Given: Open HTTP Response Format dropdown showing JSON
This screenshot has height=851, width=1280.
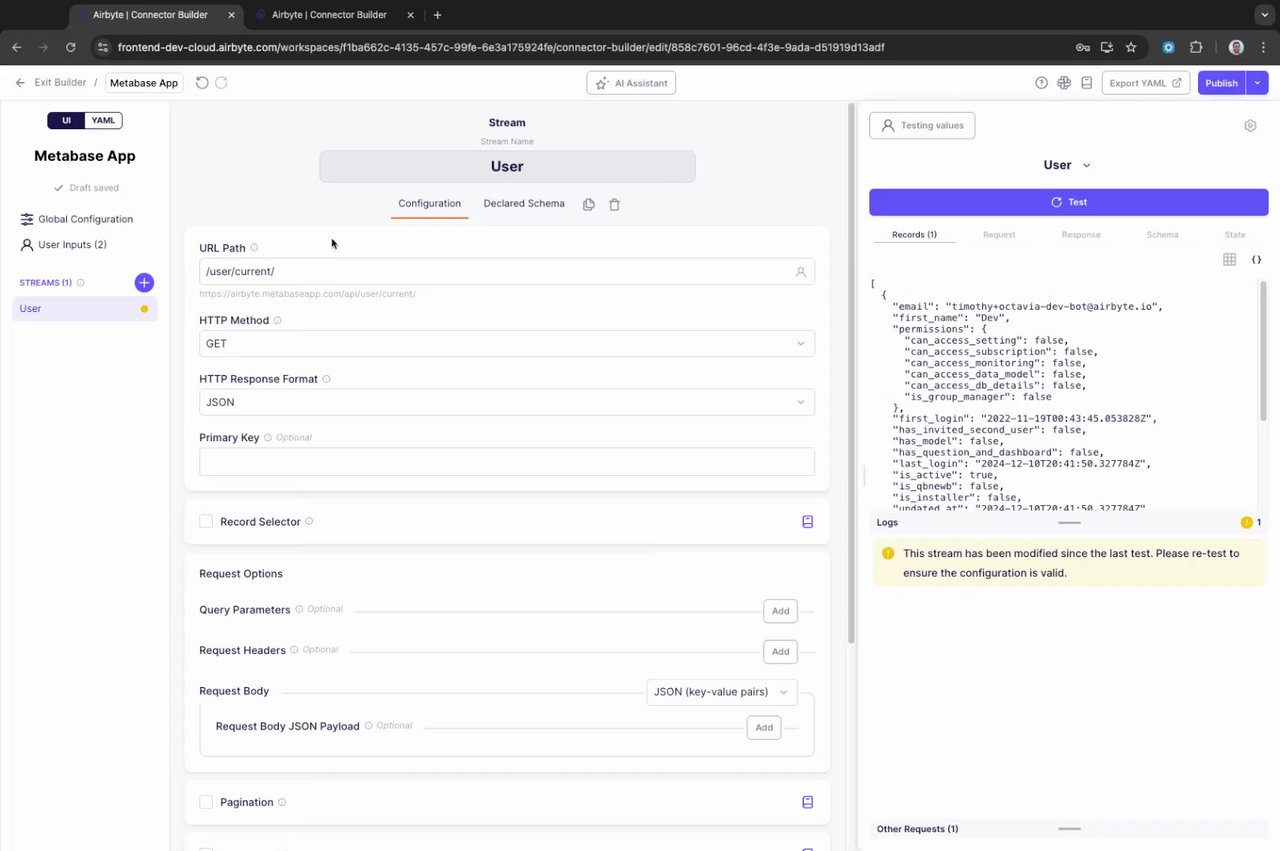Looking at the screenshot, I should pyautogui.click(x=507, y=402).
